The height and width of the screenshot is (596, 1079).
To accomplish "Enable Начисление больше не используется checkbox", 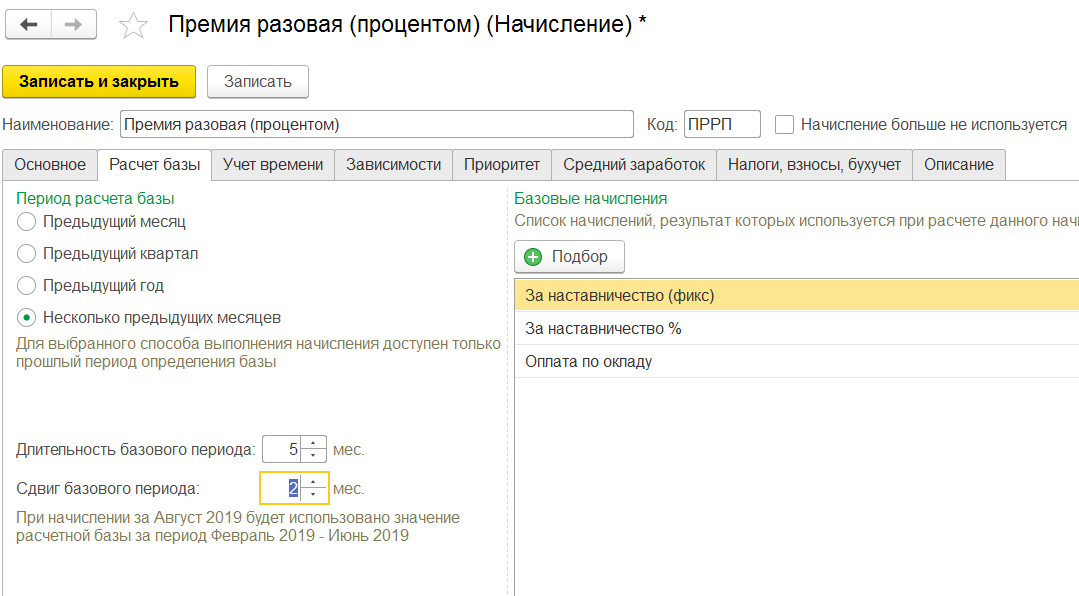I will pos(785,125).
